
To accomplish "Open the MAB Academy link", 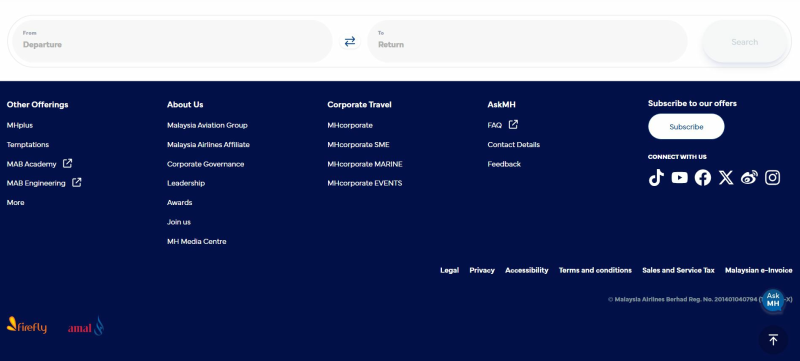I will [32, 164].
